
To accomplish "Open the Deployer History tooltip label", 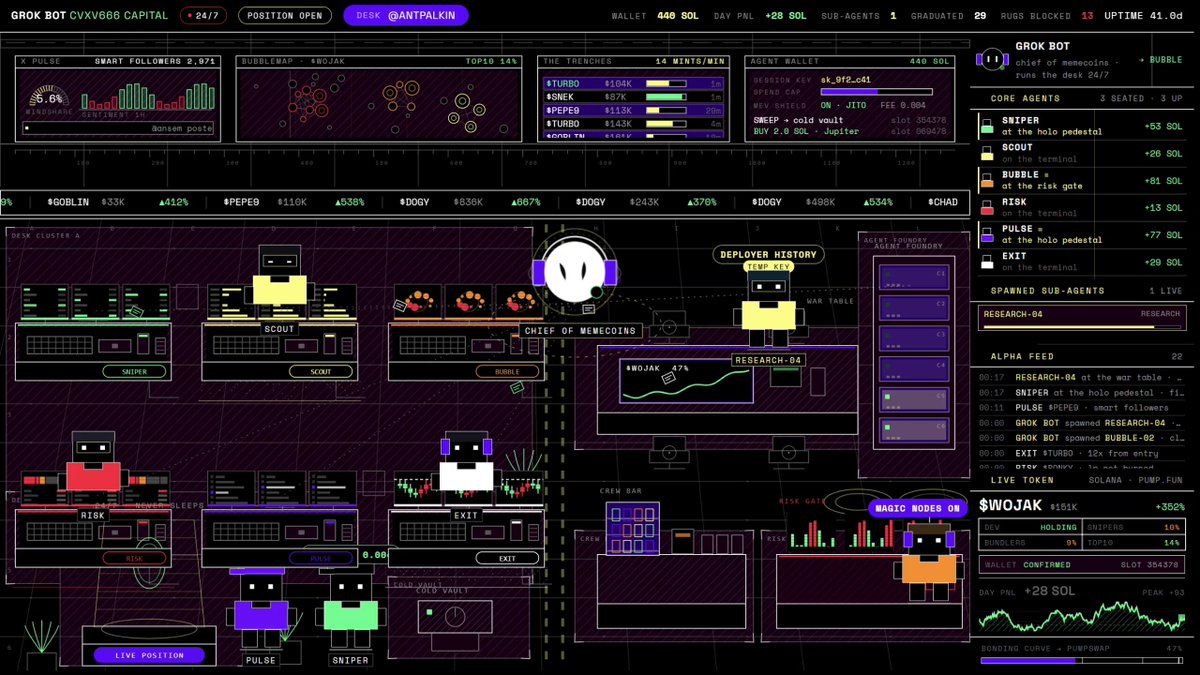I will (x=769, y=254).
